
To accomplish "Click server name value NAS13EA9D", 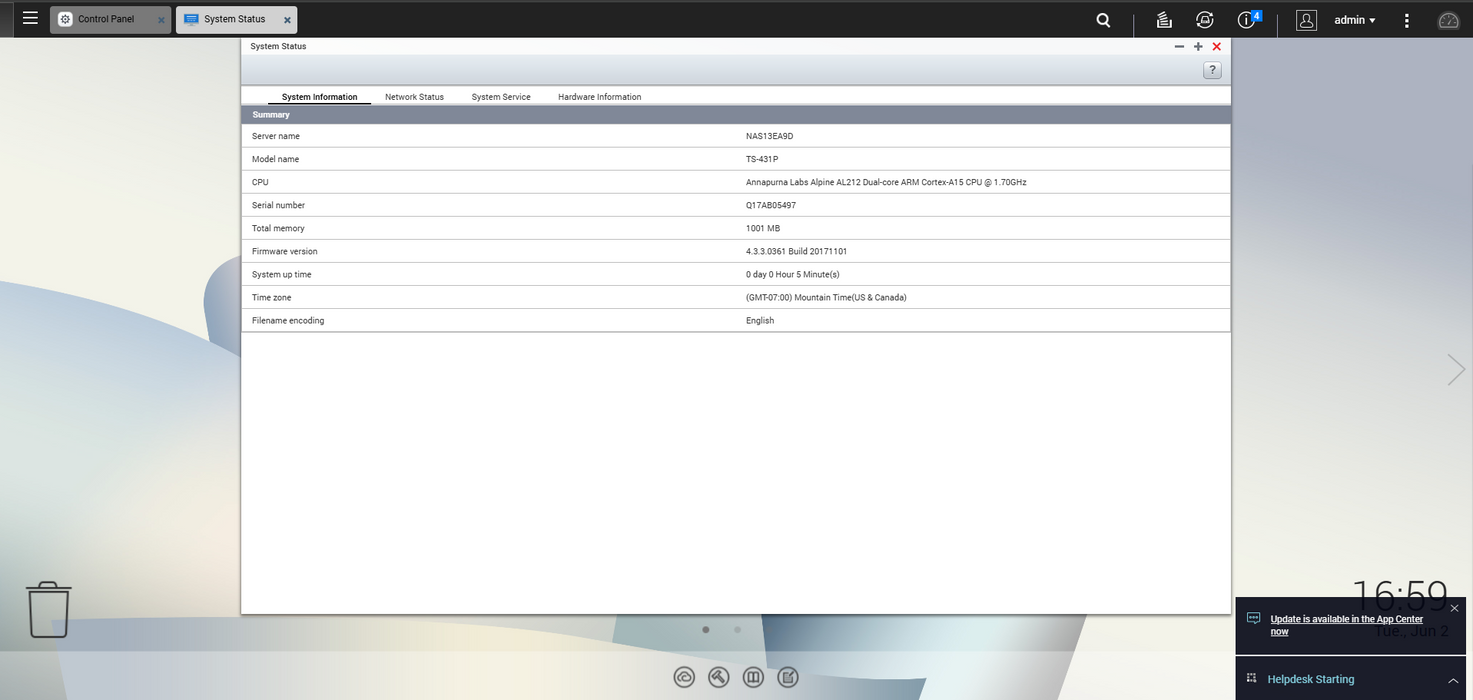I will coord(769,136).
